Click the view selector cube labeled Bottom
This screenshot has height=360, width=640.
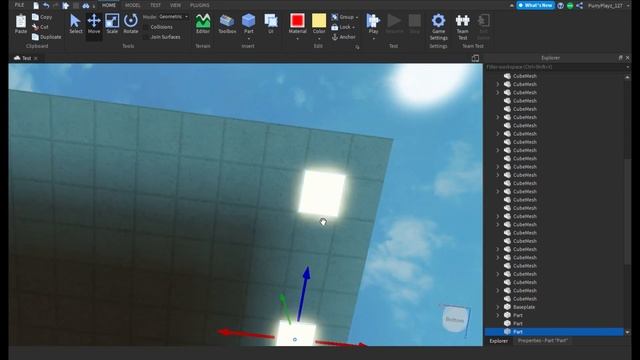[455, 320]
